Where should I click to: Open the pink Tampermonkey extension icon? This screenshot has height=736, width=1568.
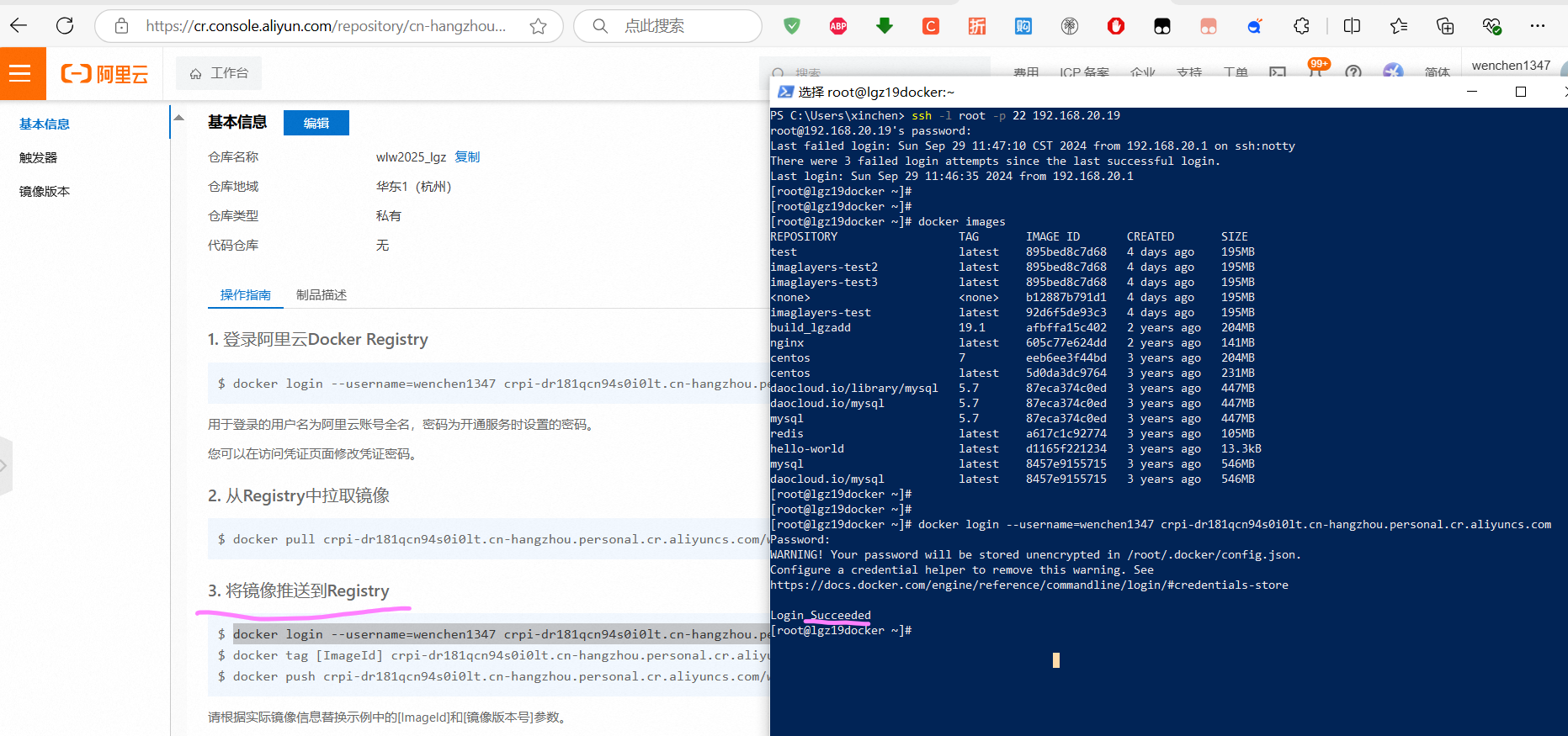click(x=1209, y=26)
